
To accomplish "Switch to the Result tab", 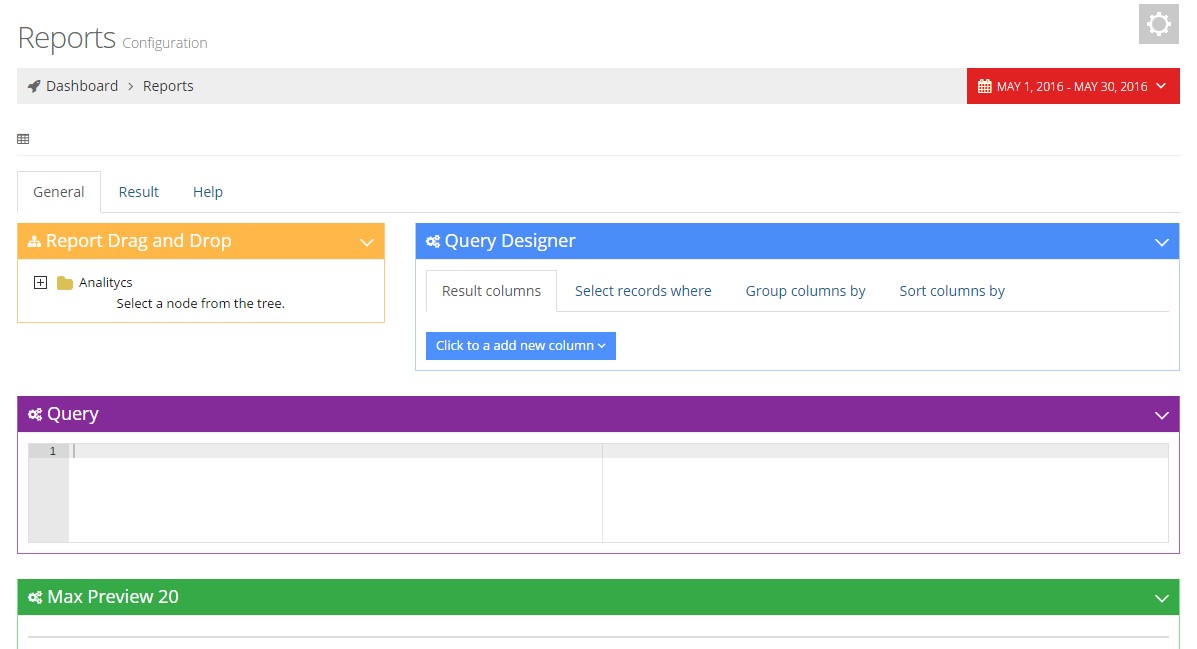I will pos(138,192).
